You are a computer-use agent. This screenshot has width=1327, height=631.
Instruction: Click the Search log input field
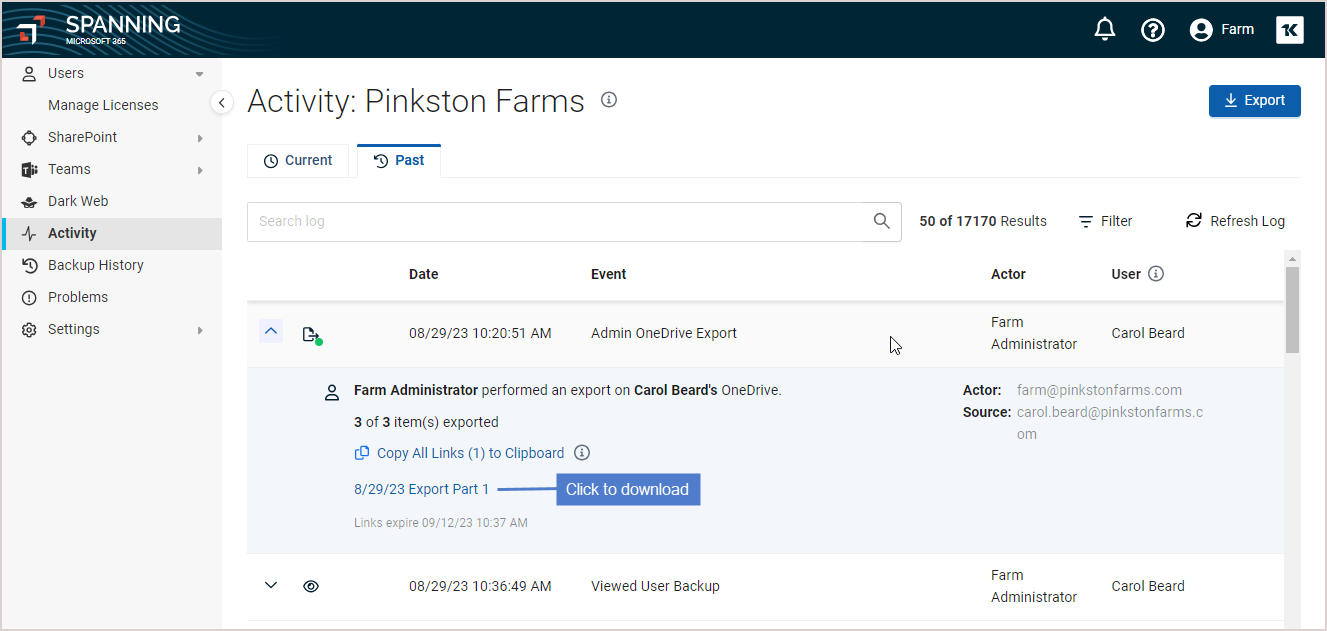tap(555, 222)
